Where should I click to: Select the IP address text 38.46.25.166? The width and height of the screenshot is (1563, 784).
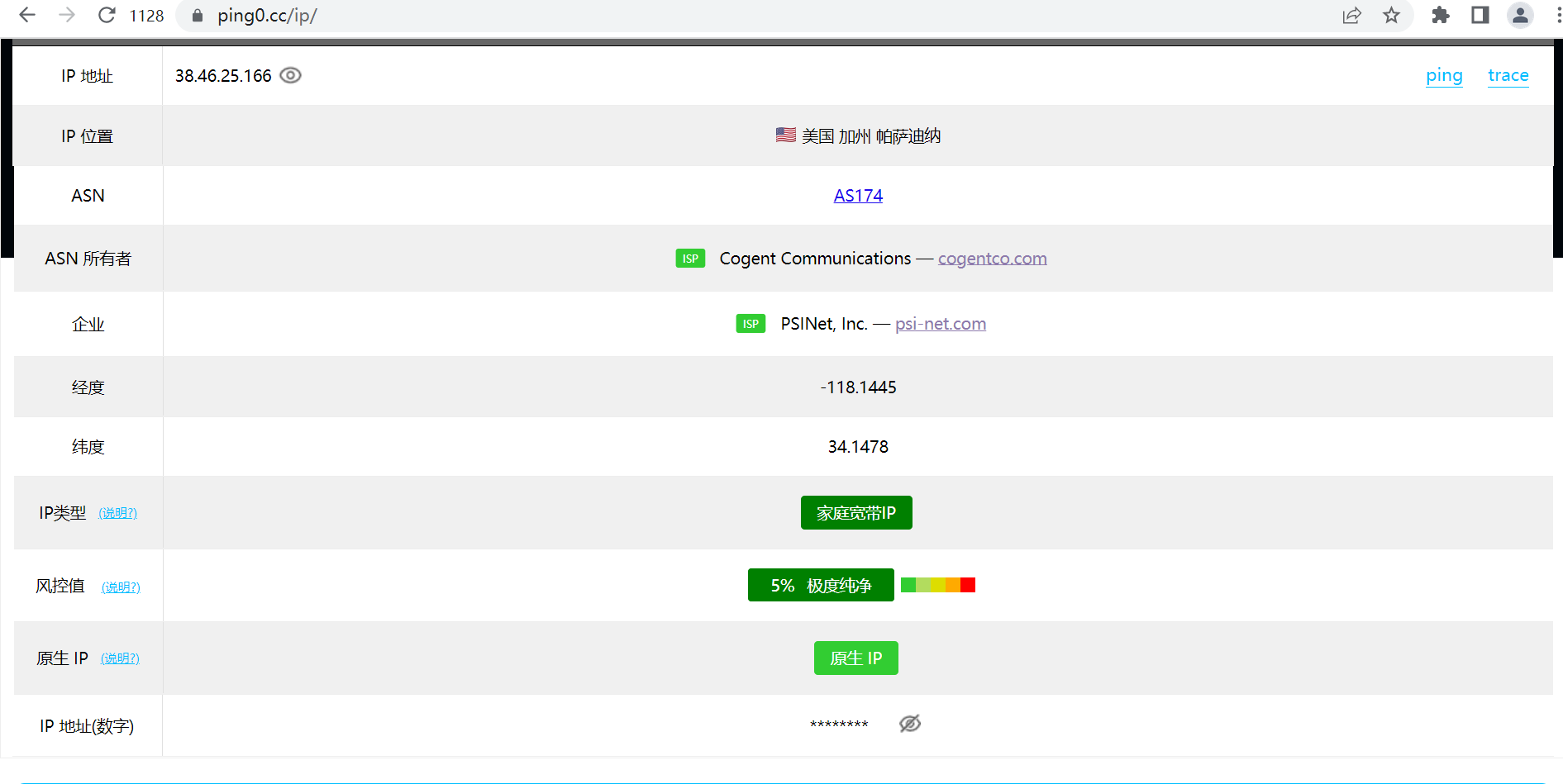[x=223, y=76]
